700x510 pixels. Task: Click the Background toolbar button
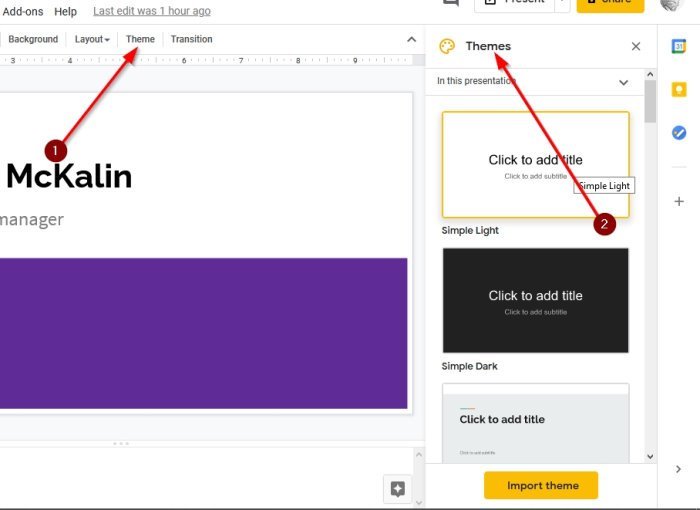point(33,39)
